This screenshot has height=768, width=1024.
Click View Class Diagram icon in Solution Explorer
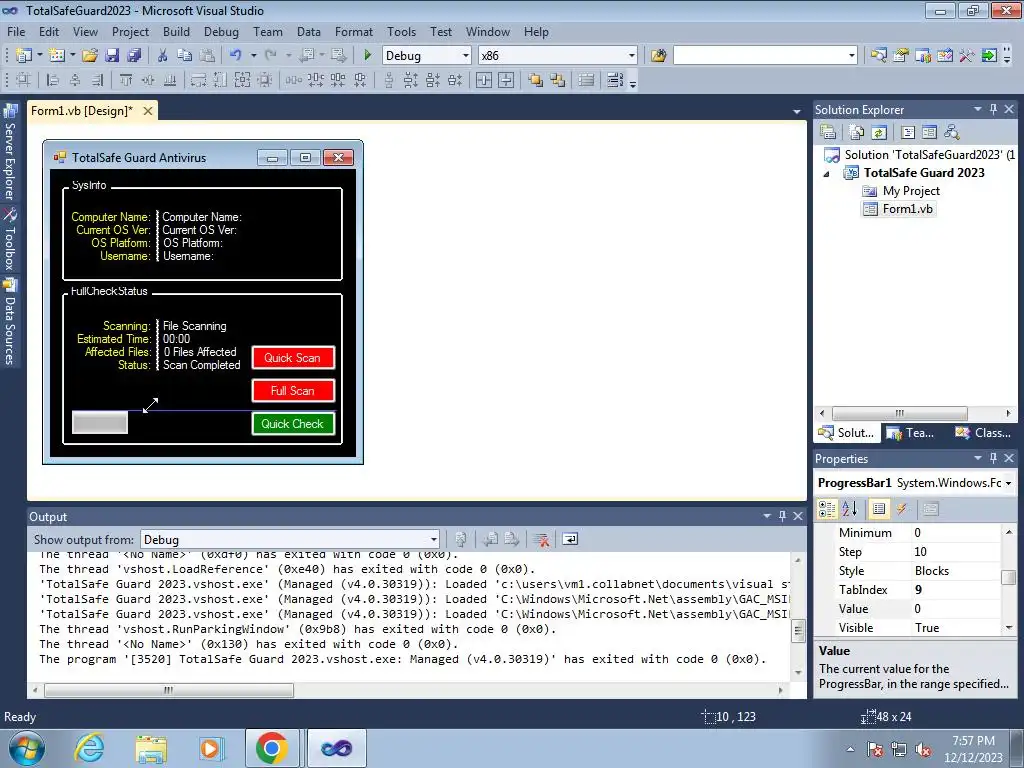(952, 133)
